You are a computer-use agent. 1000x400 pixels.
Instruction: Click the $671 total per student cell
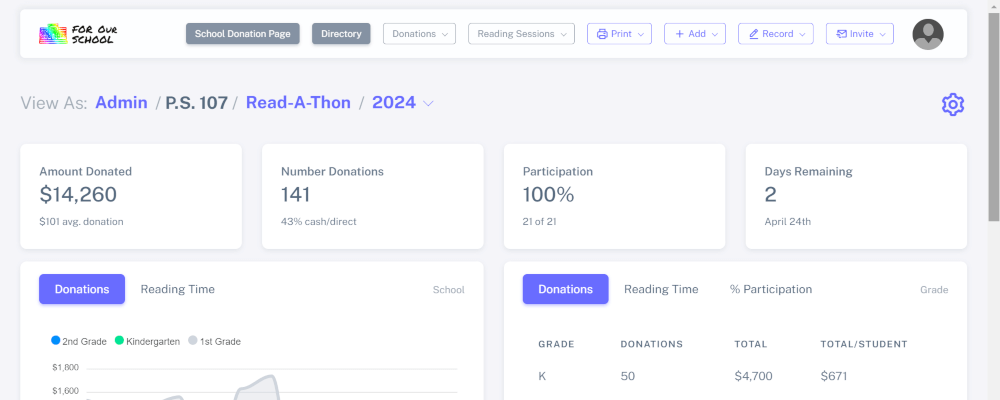834,376
